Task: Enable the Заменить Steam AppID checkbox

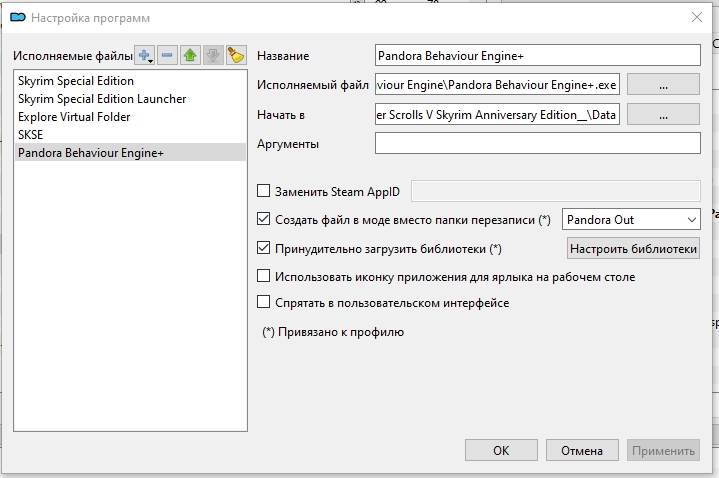Action: (263, 190)
